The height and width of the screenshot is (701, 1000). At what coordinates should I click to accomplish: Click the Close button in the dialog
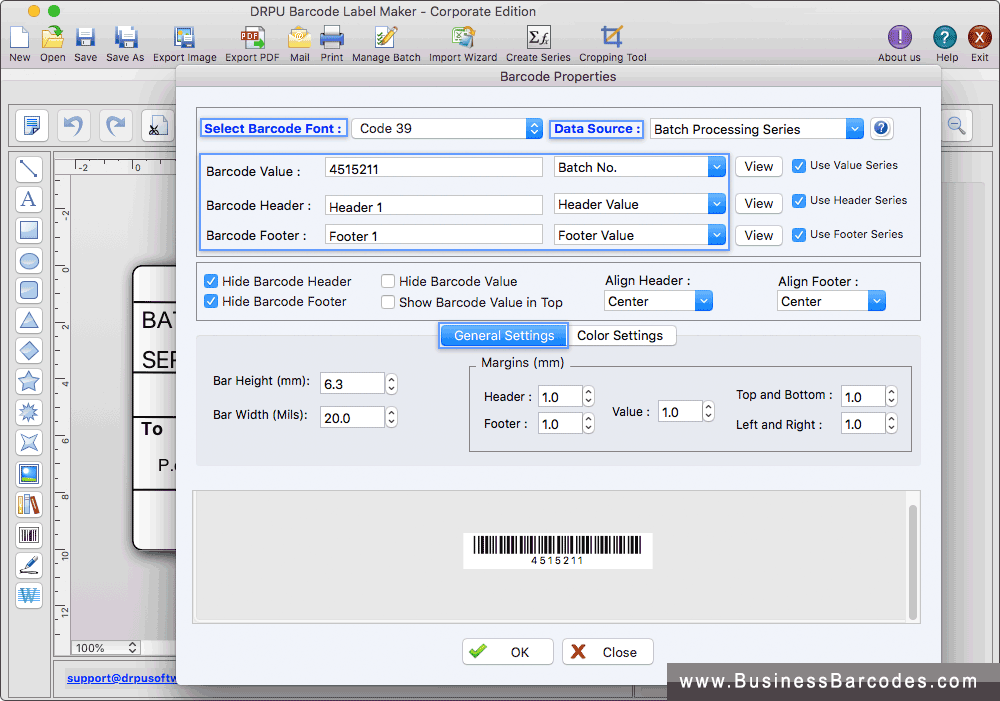[608, 652]
